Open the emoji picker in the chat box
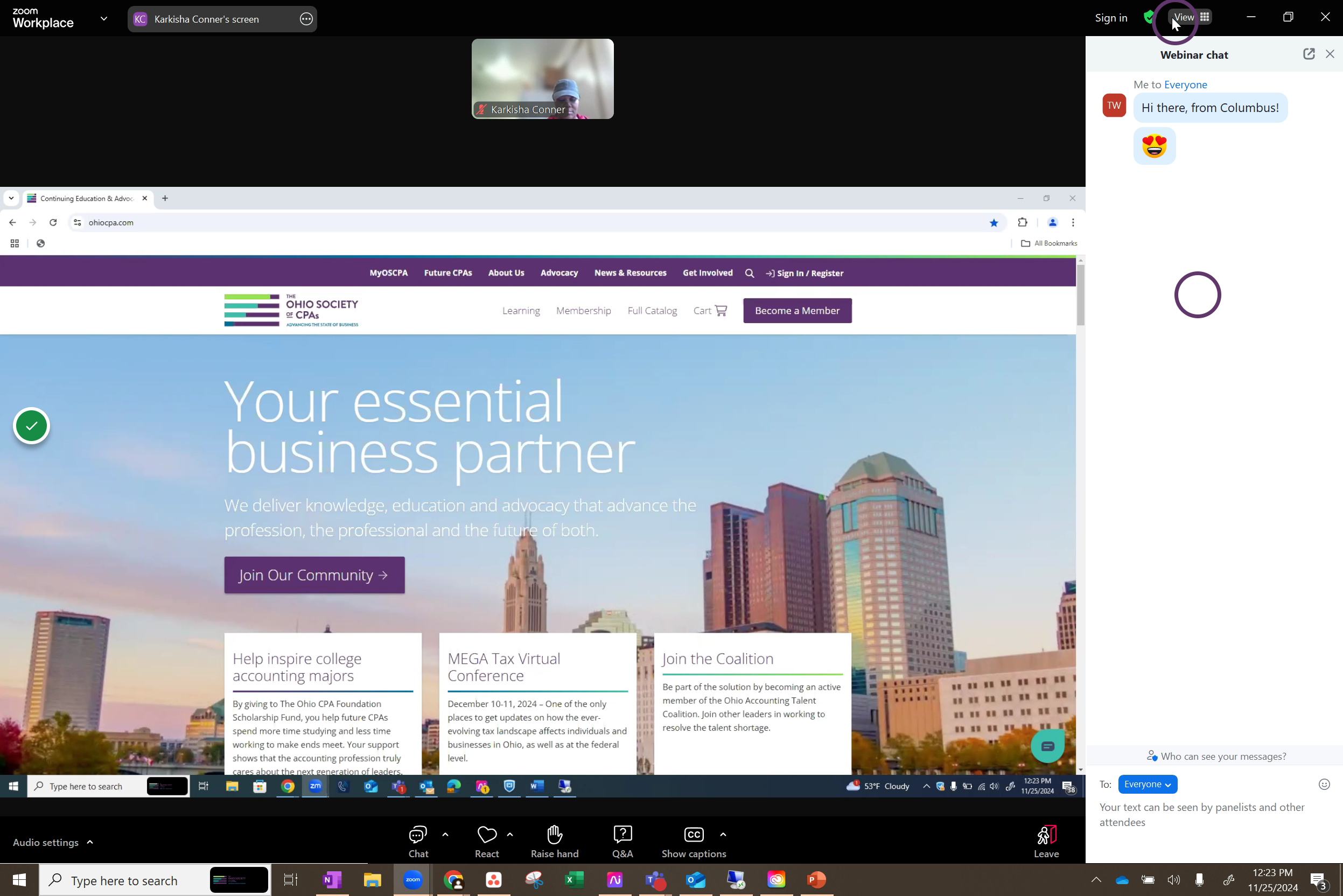Image resolution: width=1343 pixels, height=896 pixels. coord(1324,784)
